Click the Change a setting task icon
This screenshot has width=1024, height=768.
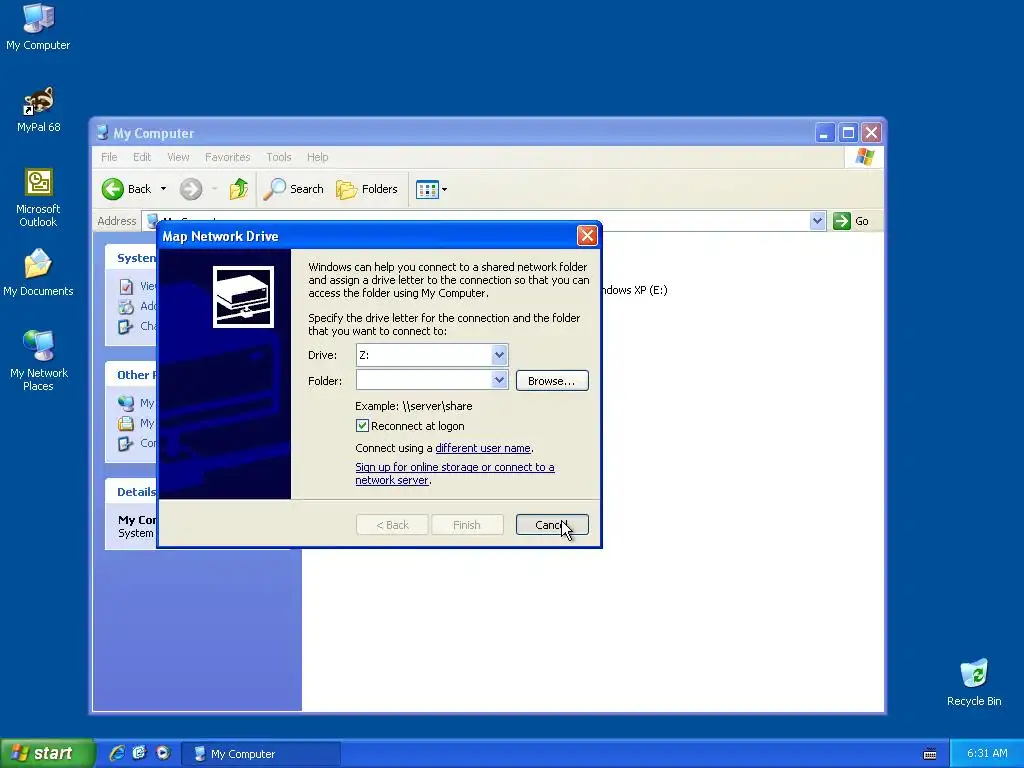pos(125,327)
